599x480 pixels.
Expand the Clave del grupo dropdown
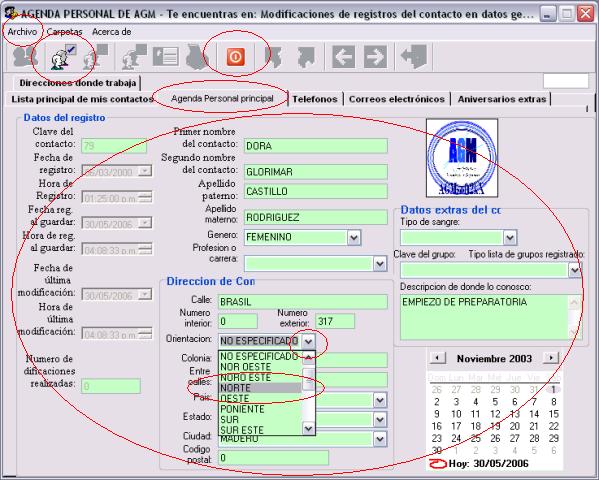[575, 270]
